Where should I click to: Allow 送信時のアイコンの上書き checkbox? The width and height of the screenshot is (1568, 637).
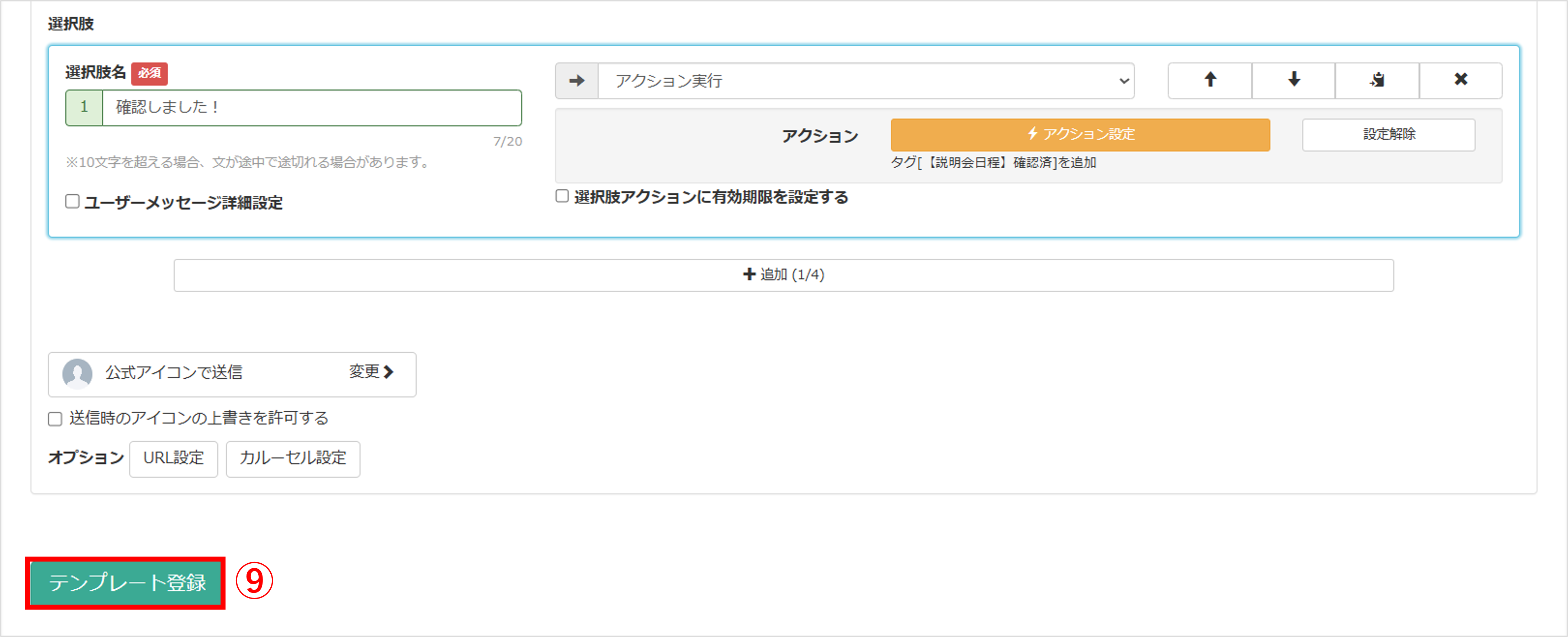55,419
